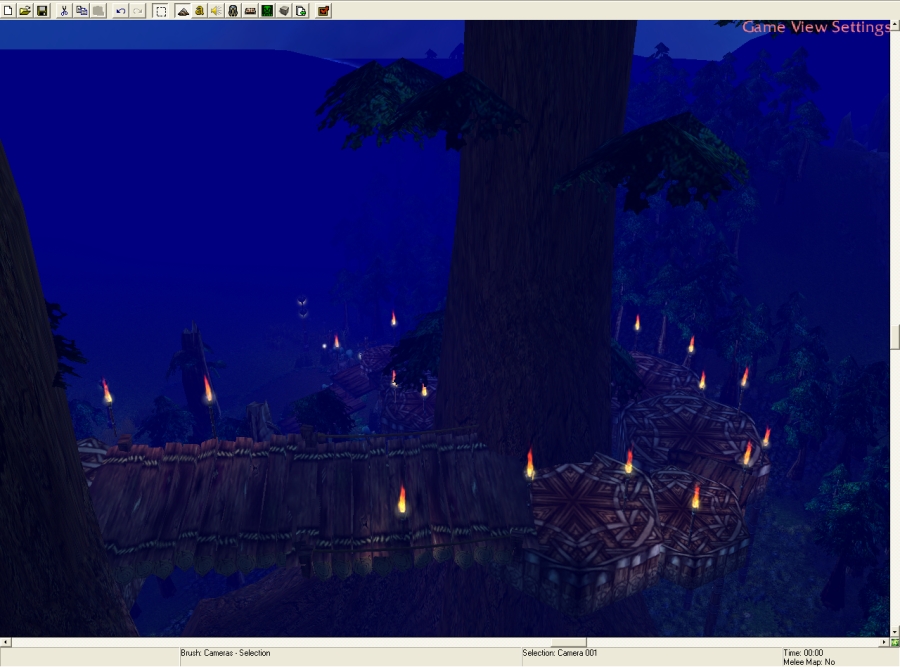900x667 pixels.
Task: Click the vertical scrollbar down arrow
Action: click(x=895, y=633)
